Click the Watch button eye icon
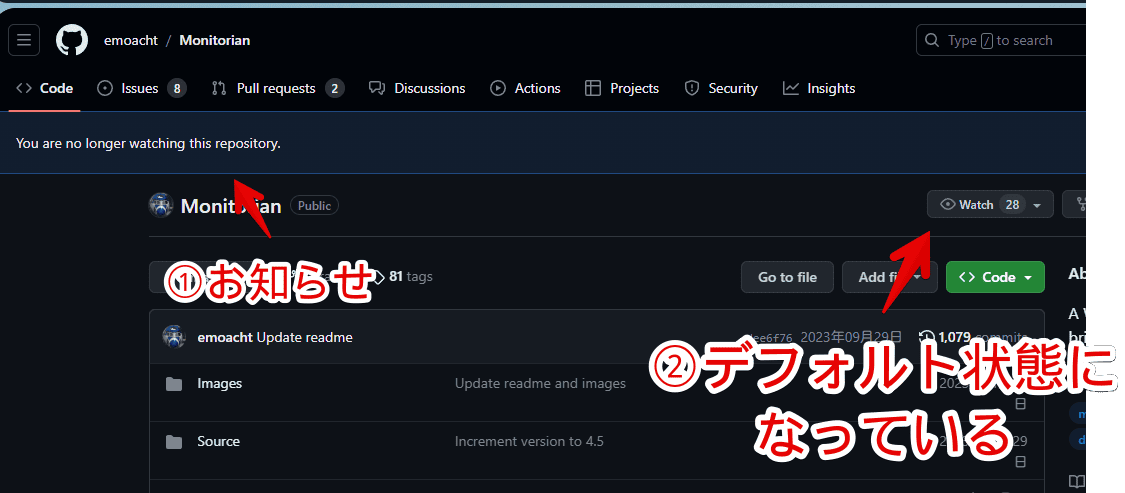 click(x=948, y=205)
